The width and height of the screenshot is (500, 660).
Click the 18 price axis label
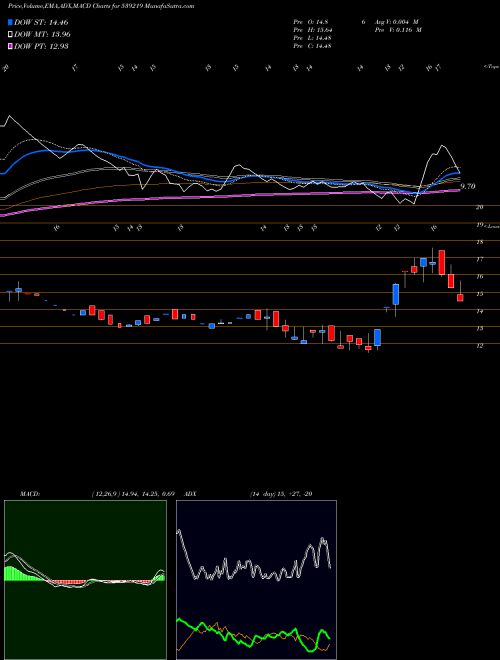(479, 242)
